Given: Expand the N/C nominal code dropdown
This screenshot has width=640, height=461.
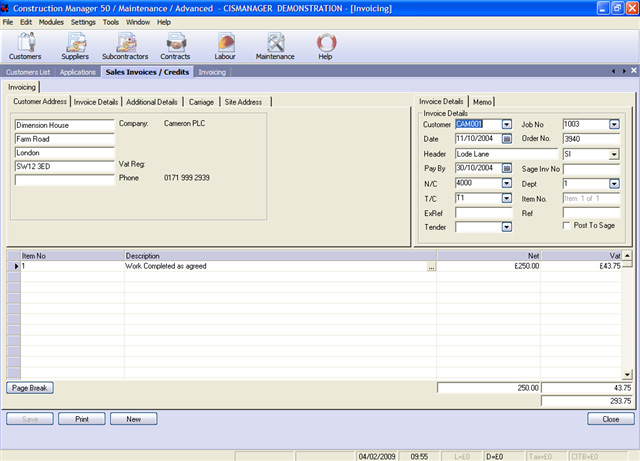Looking at the screenshot, I should pyautogui.click(x=507, y=183).
